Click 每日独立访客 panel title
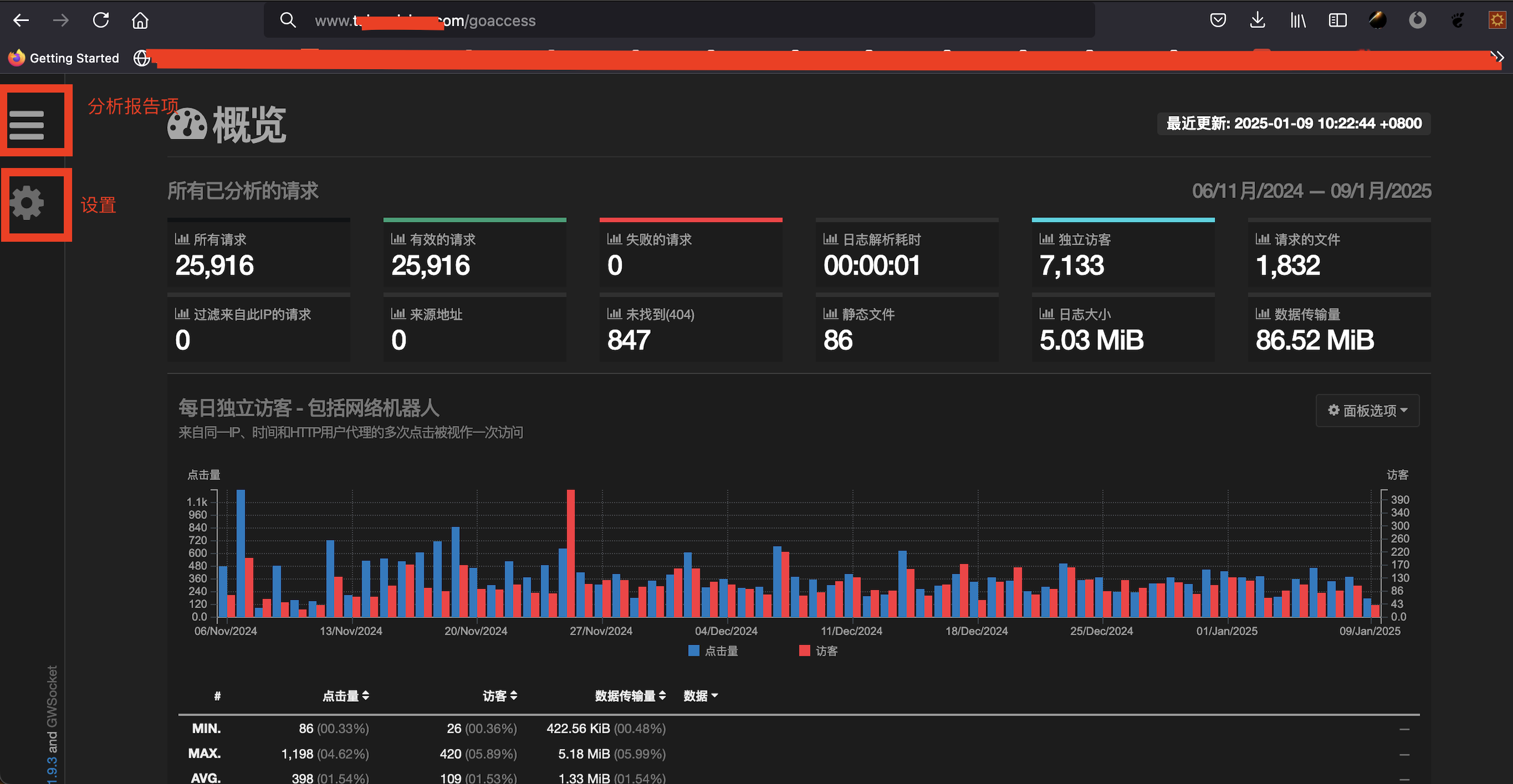The width and height of the screenshot is (1513, 784). click(309, 408)
